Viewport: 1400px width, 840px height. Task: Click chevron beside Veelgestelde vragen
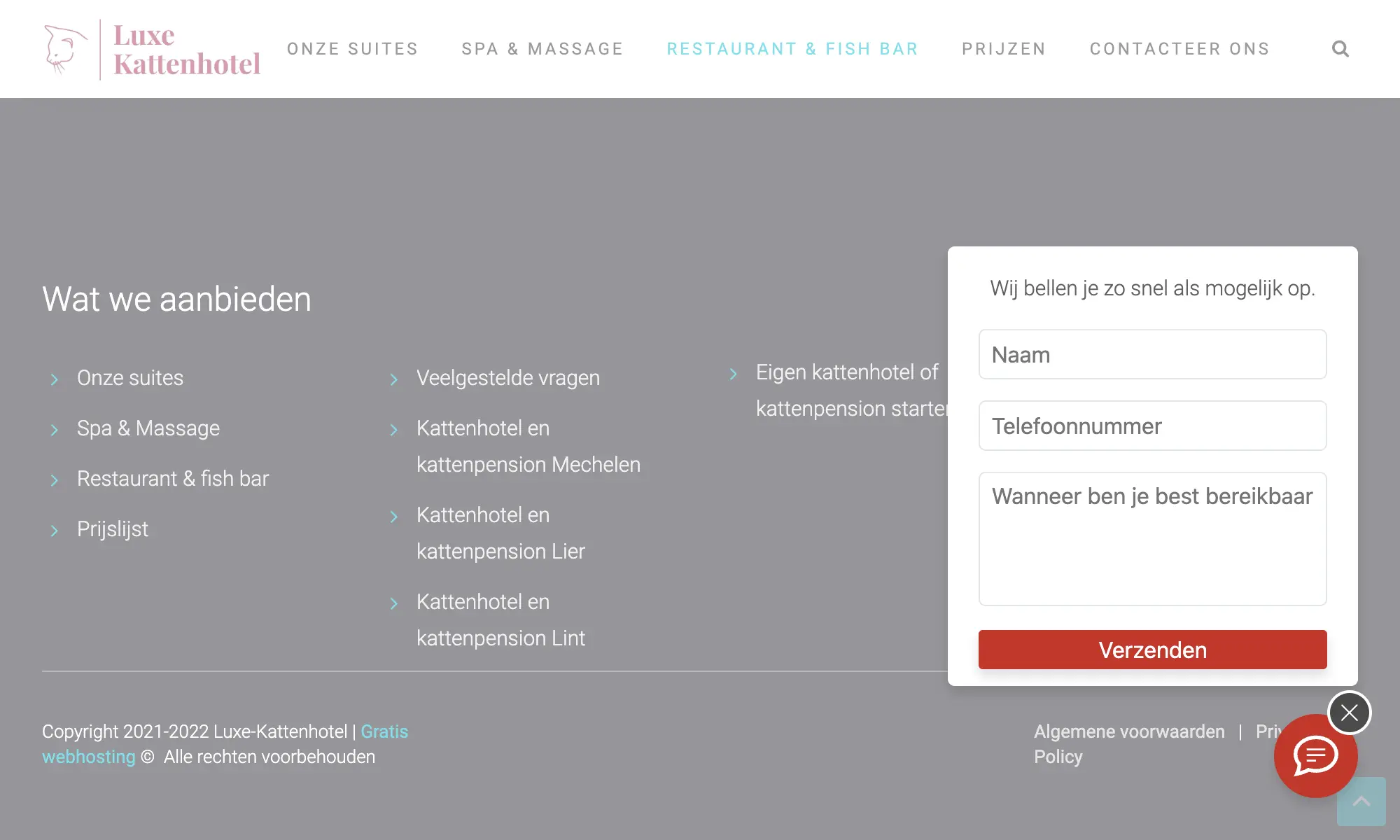[x=394, y=379]
